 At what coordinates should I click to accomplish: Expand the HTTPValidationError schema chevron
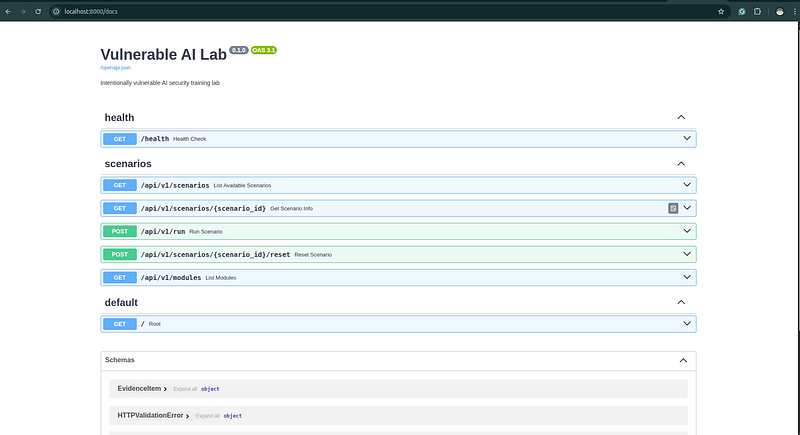pos(188,416)
